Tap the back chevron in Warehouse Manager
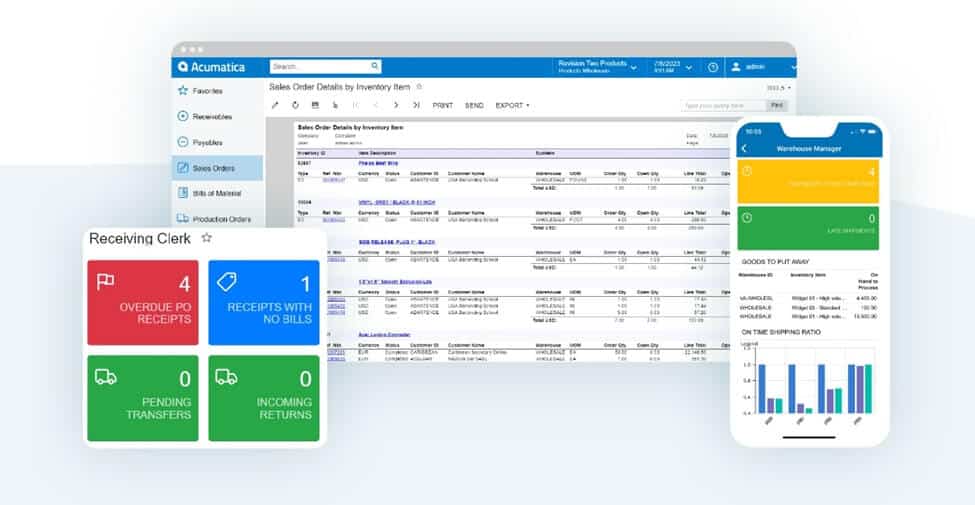This screenshot has height=505, width=975. click(744, 149)
